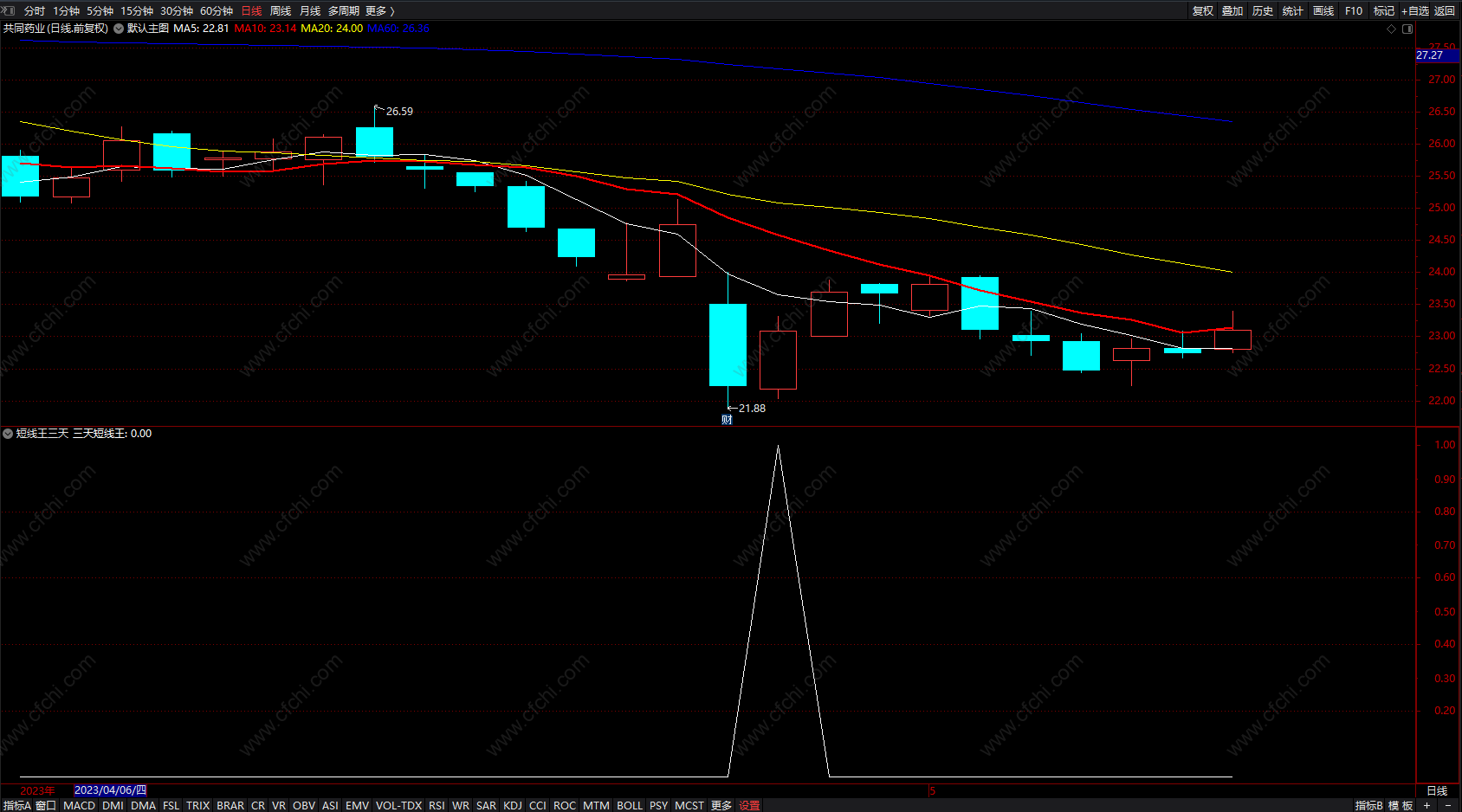Select the DMI indicator
This screenshot has width=1462, height=812.
(x=113, y=805)
